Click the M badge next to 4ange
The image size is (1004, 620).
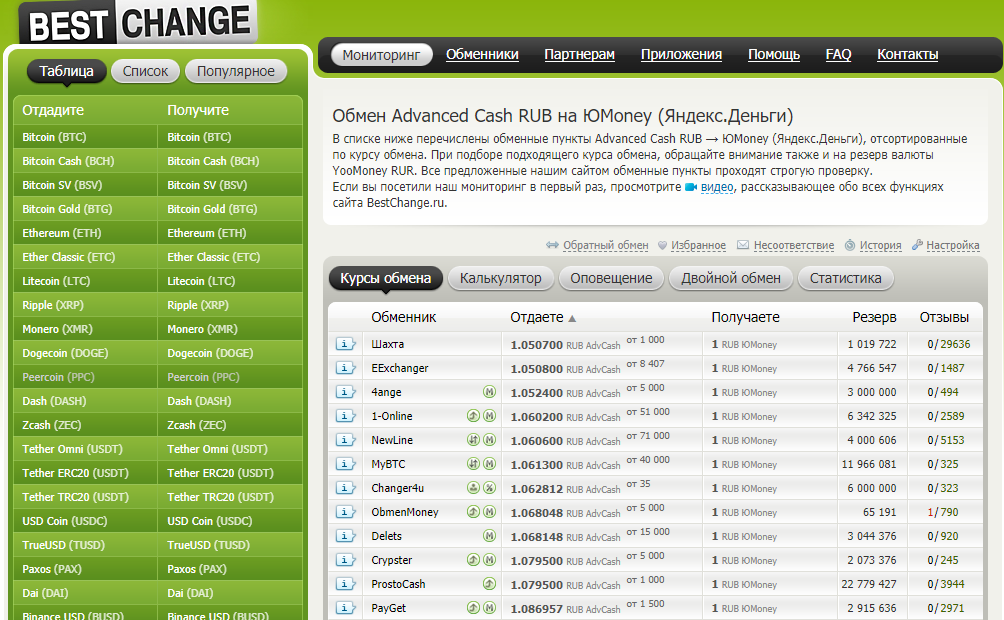[x=489, y=392]
